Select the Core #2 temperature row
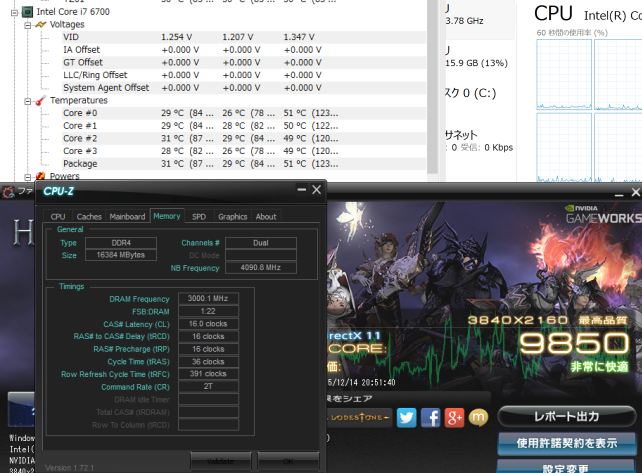Viewport: 642px width, 473px height. tap(243, 139)
